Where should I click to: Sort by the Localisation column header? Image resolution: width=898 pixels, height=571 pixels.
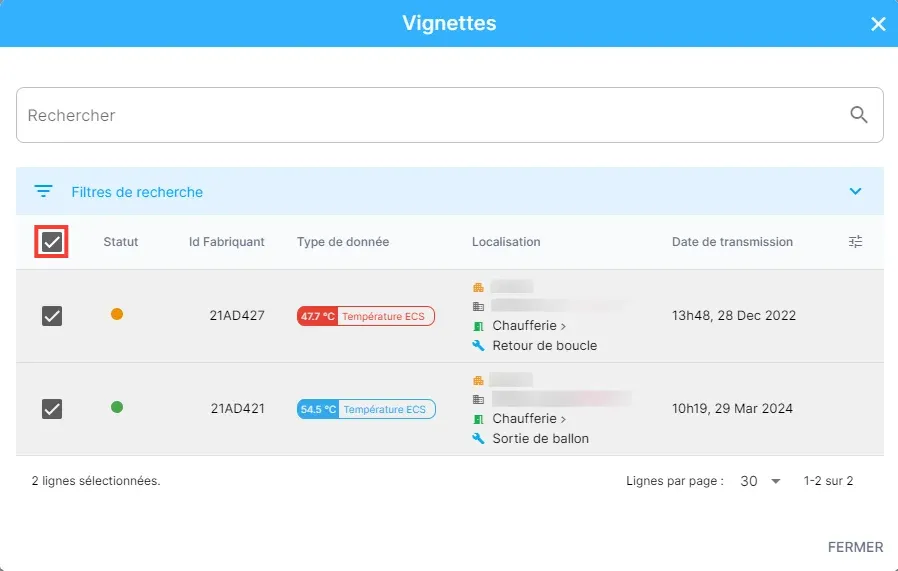[x=506, y=242]
